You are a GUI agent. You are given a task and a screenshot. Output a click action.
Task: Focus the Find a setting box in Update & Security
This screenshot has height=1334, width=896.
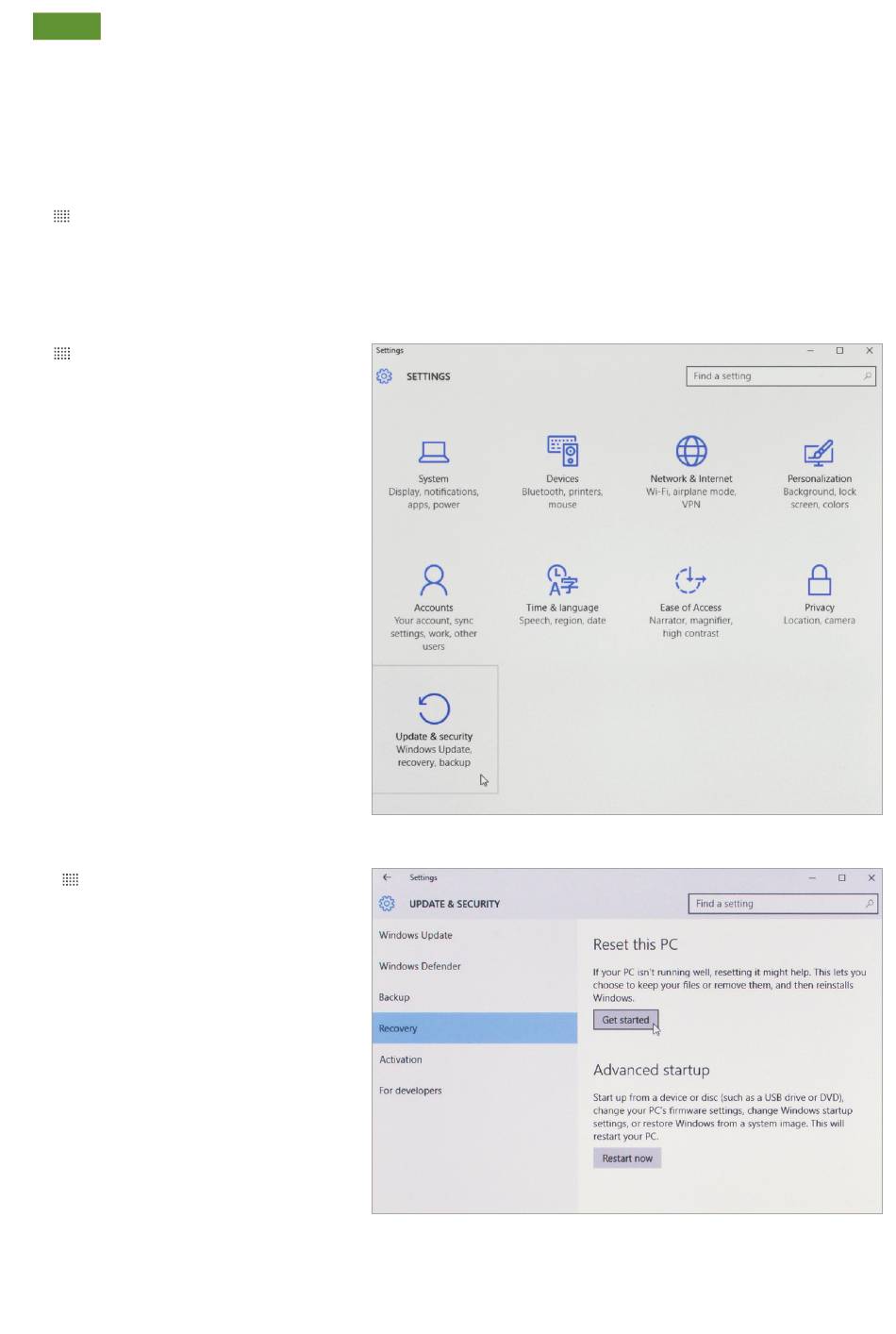pos(784,904)
